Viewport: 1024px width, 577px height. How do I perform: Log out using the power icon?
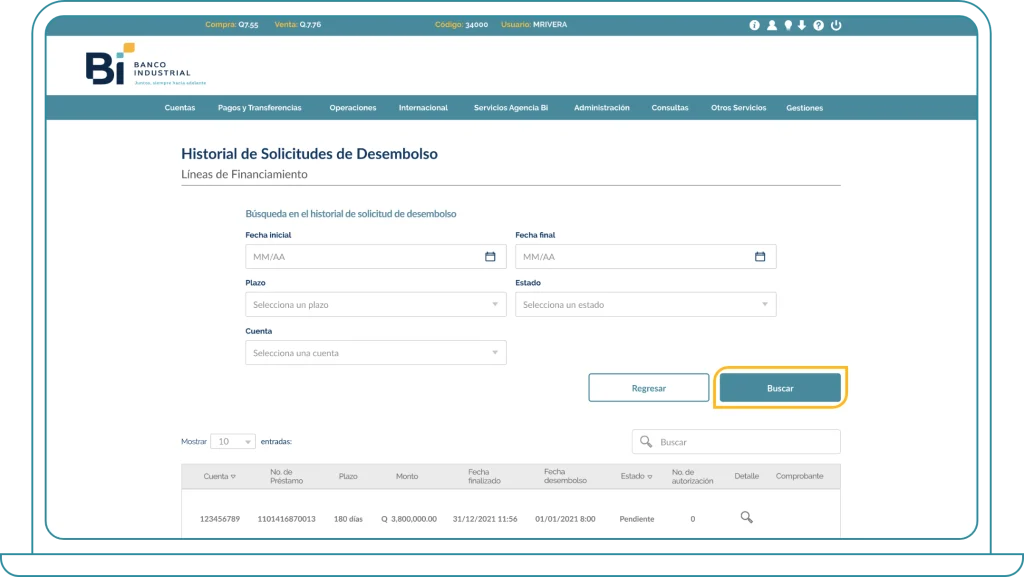836,25
